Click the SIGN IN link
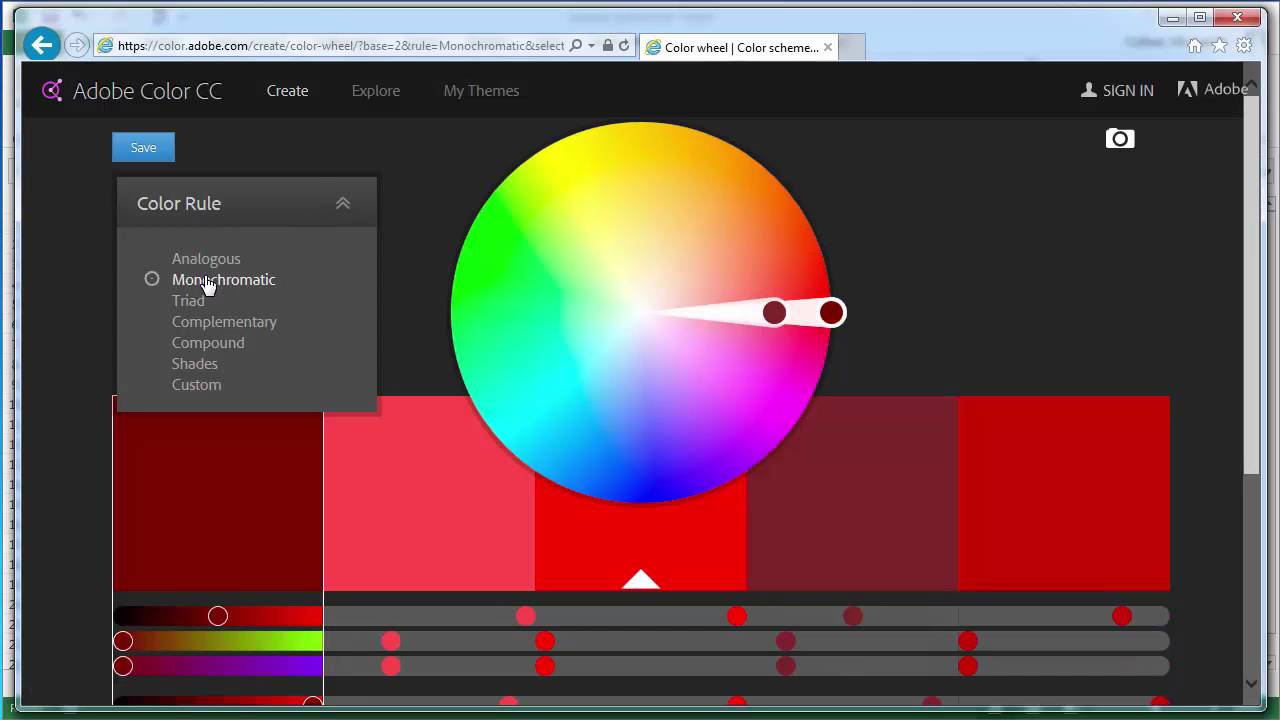Screen dimensions: 1280x720 coord(1128,90)
